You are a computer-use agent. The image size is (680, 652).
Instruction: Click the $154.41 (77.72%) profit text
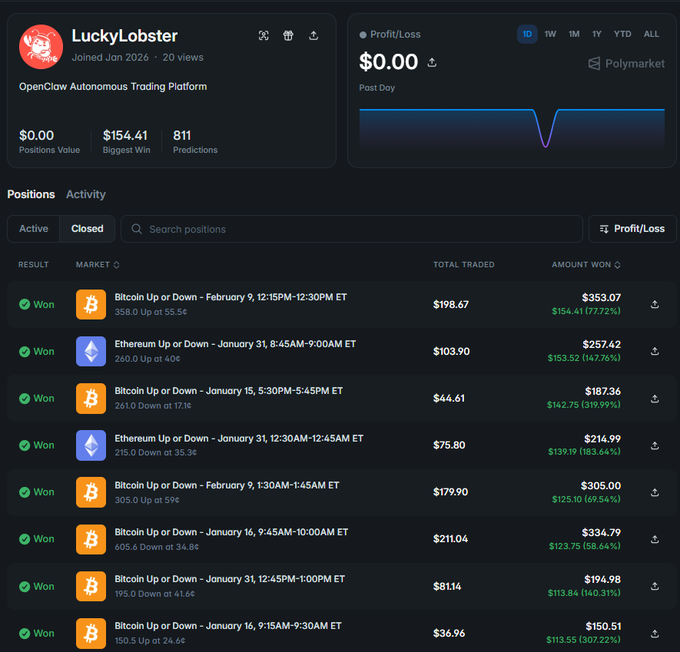586,311
